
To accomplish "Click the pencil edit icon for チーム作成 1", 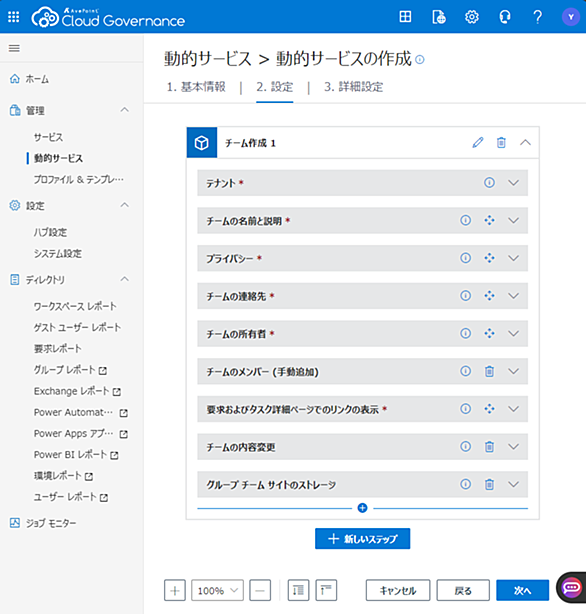I will 477,143.
